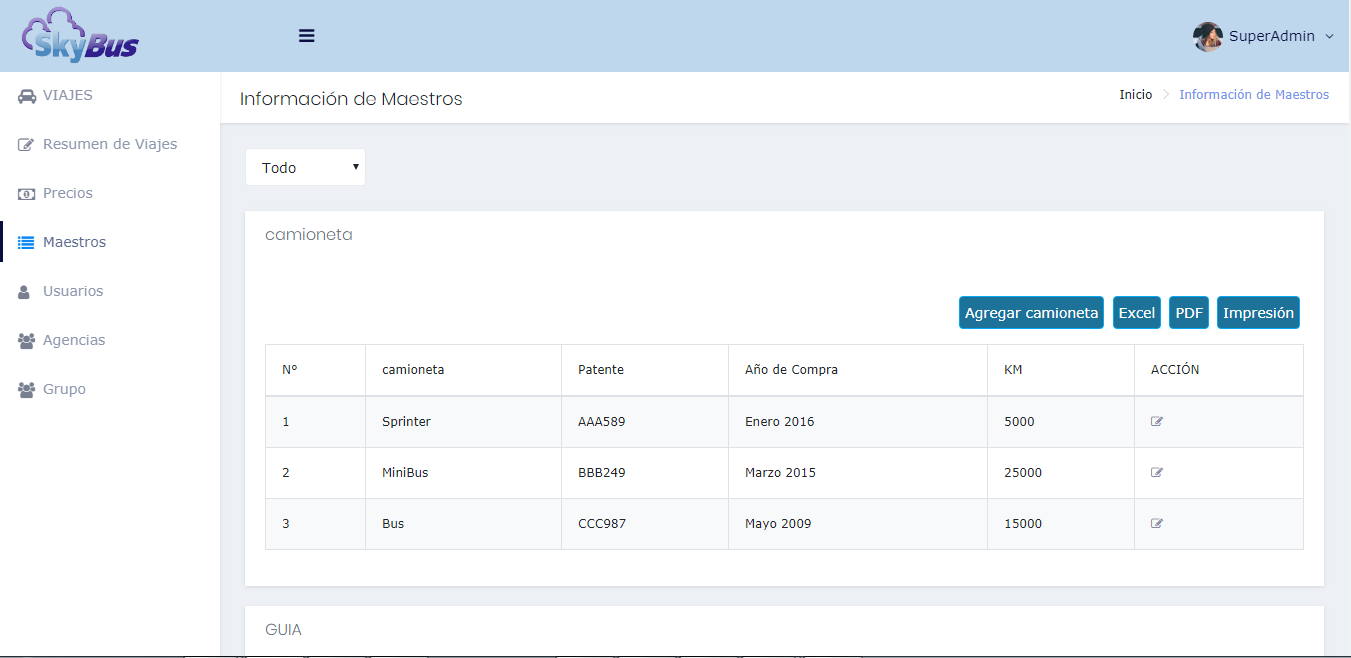Viewport: 1351px width, 658px height.
Task: Click edit icon for MiniBus row
Action: [1157, 473]
